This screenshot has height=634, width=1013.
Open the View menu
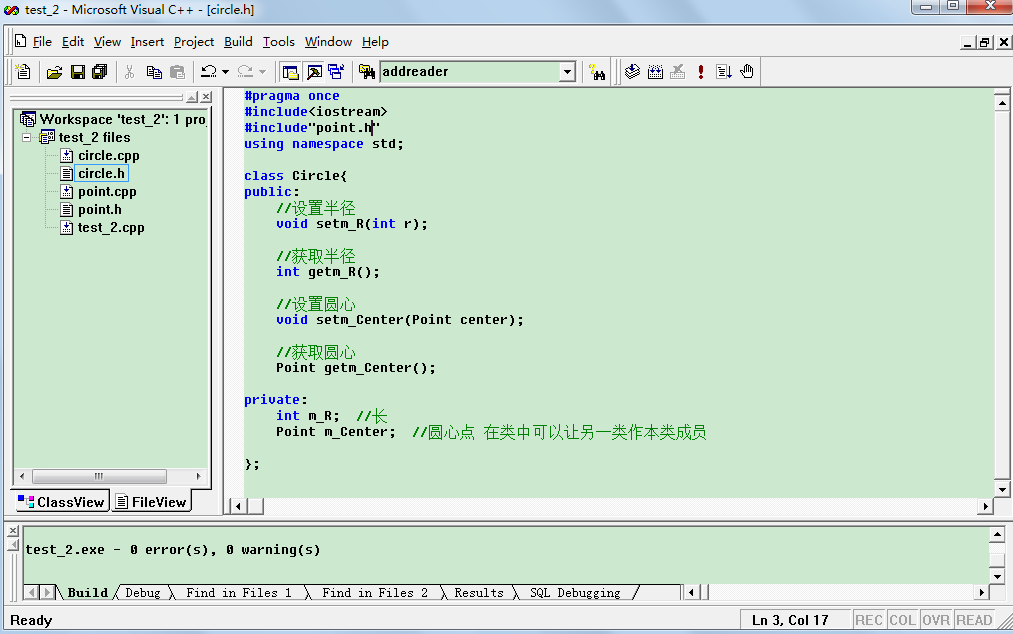107,42
